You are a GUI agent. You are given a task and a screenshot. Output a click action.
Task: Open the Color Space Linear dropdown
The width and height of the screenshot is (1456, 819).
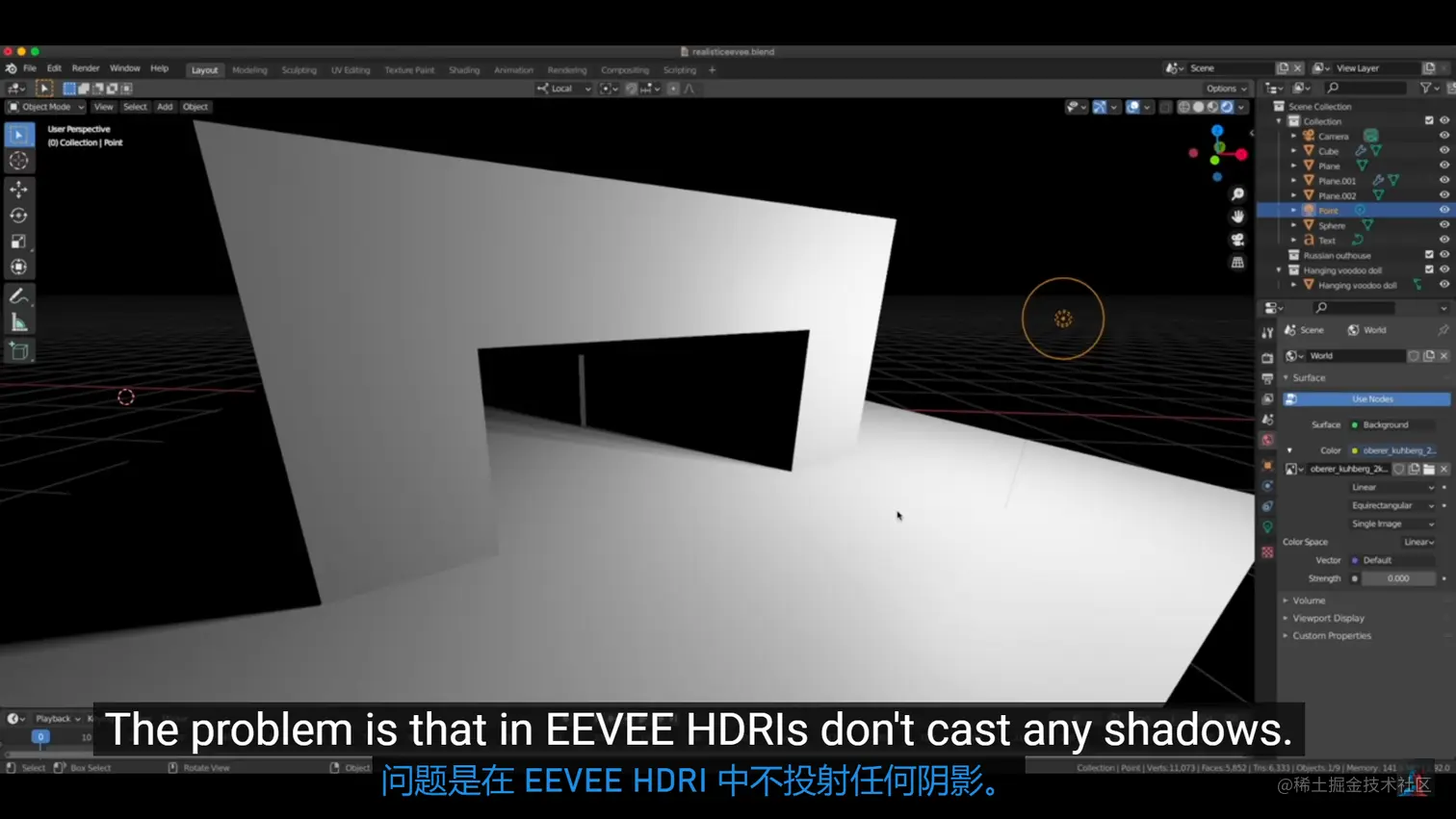click(1418, 542)
